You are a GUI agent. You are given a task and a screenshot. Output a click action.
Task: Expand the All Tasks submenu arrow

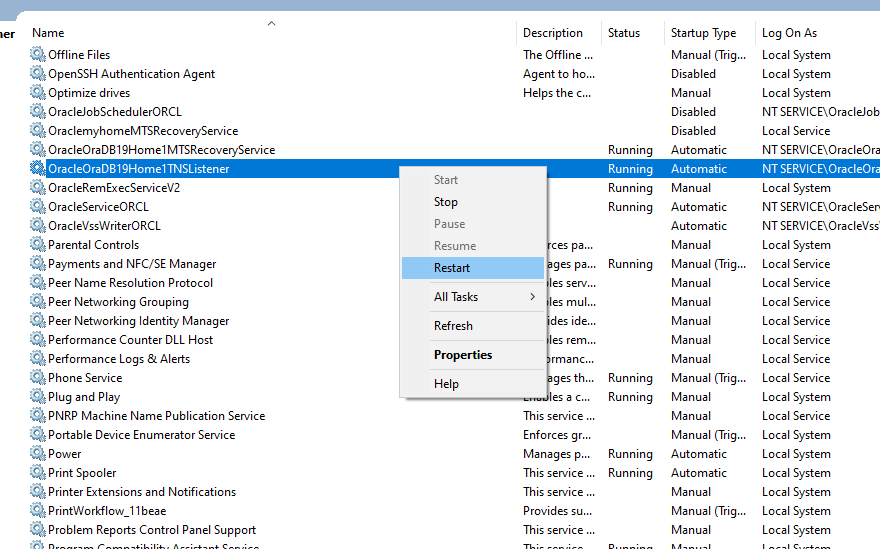click(x=533, y=296)
